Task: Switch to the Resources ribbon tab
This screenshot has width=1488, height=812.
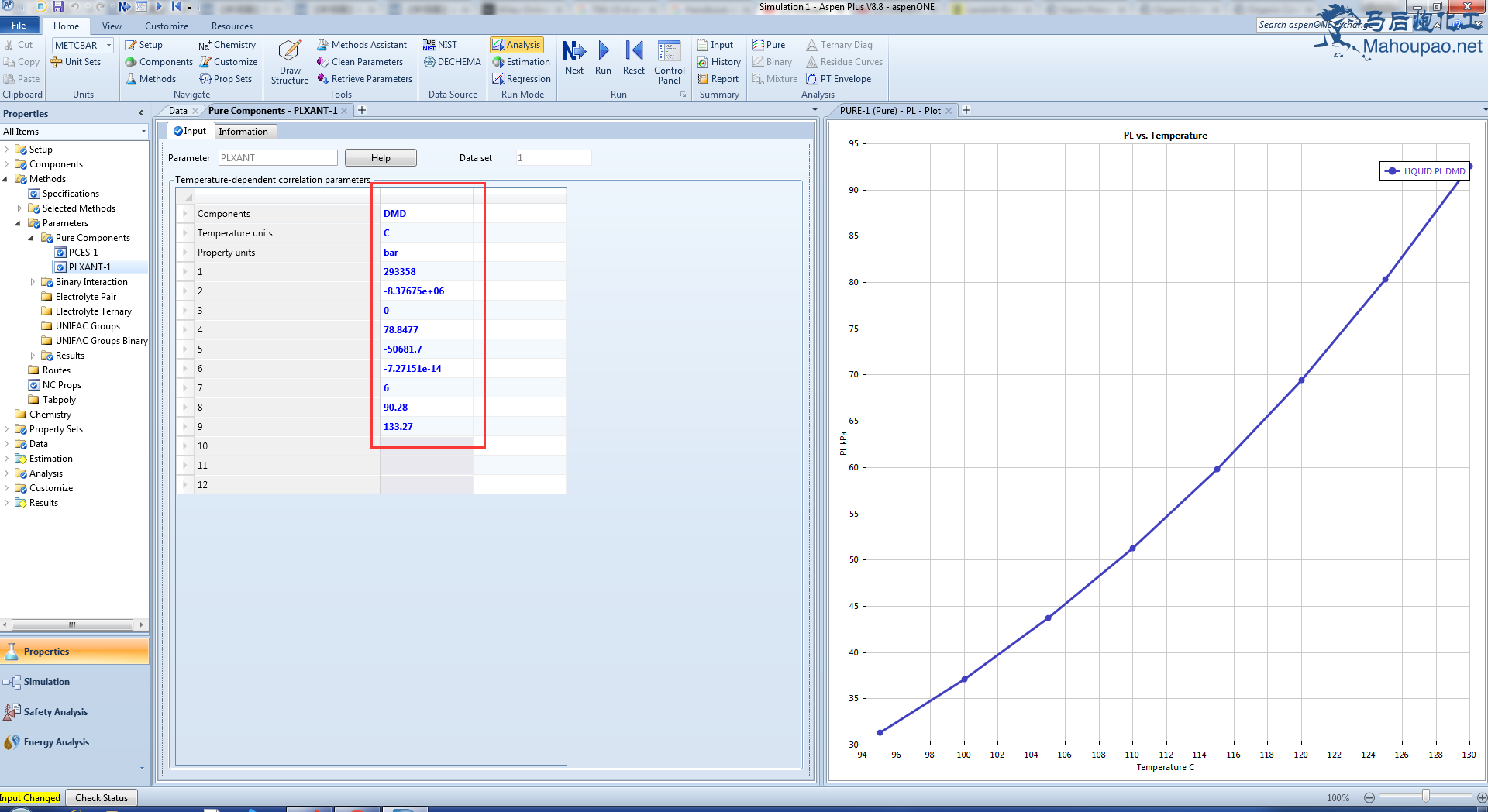Action: 232,26
